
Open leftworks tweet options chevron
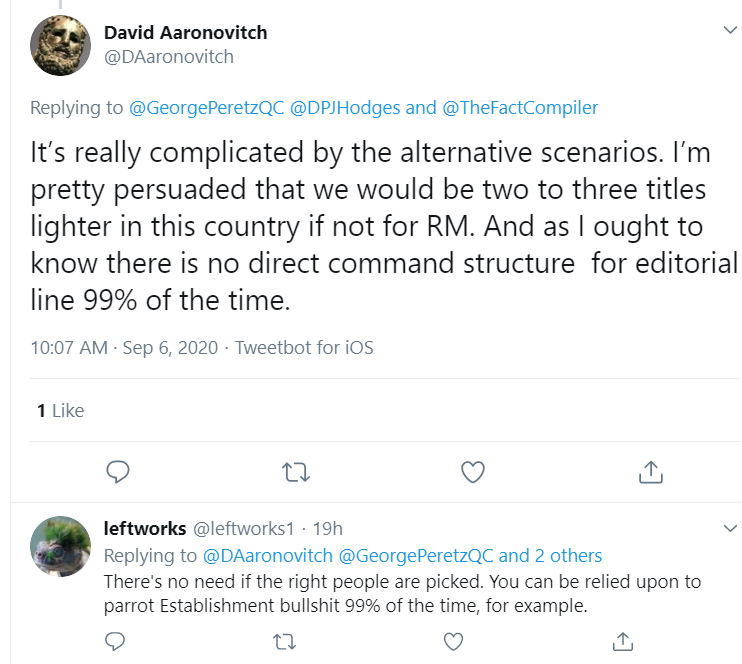coord(730,528)
